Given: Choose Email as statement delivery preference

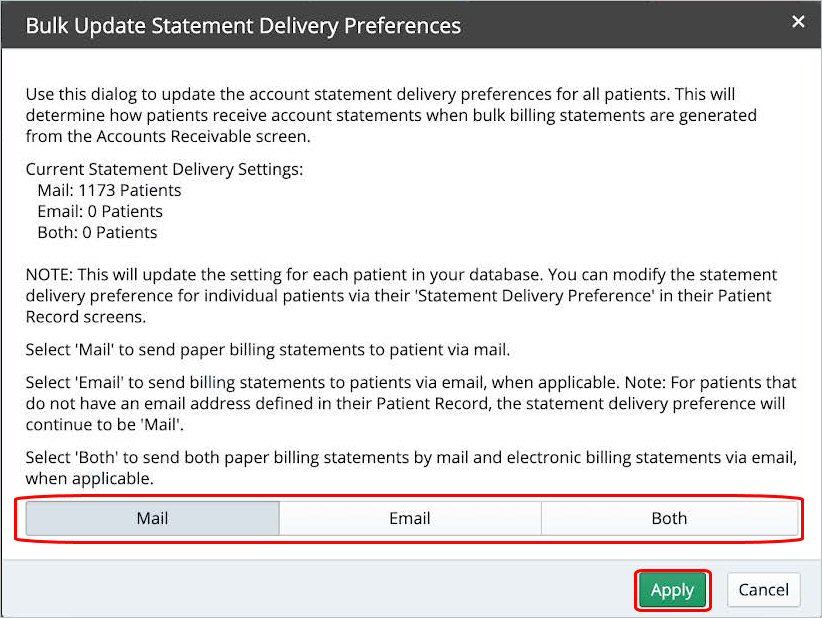Looking at the screenshot, I should point(410,518).
